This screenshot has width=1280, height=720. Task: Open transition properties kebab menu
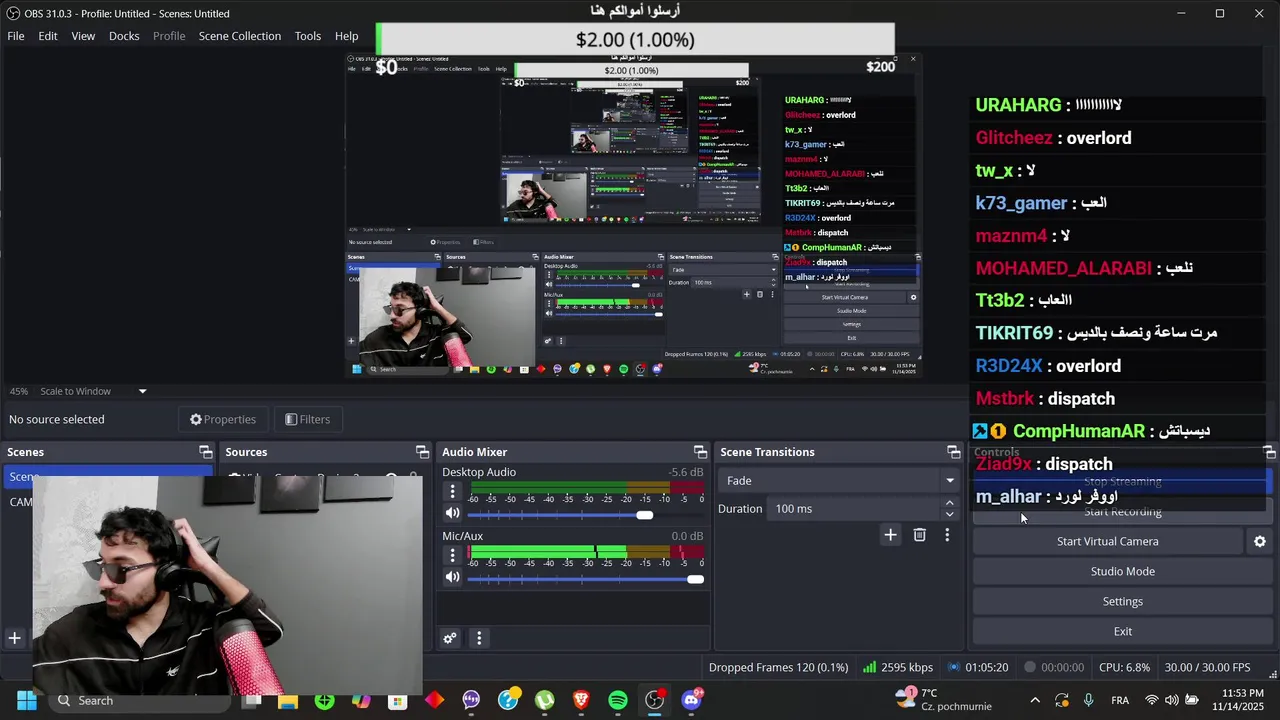pos(947,535)
